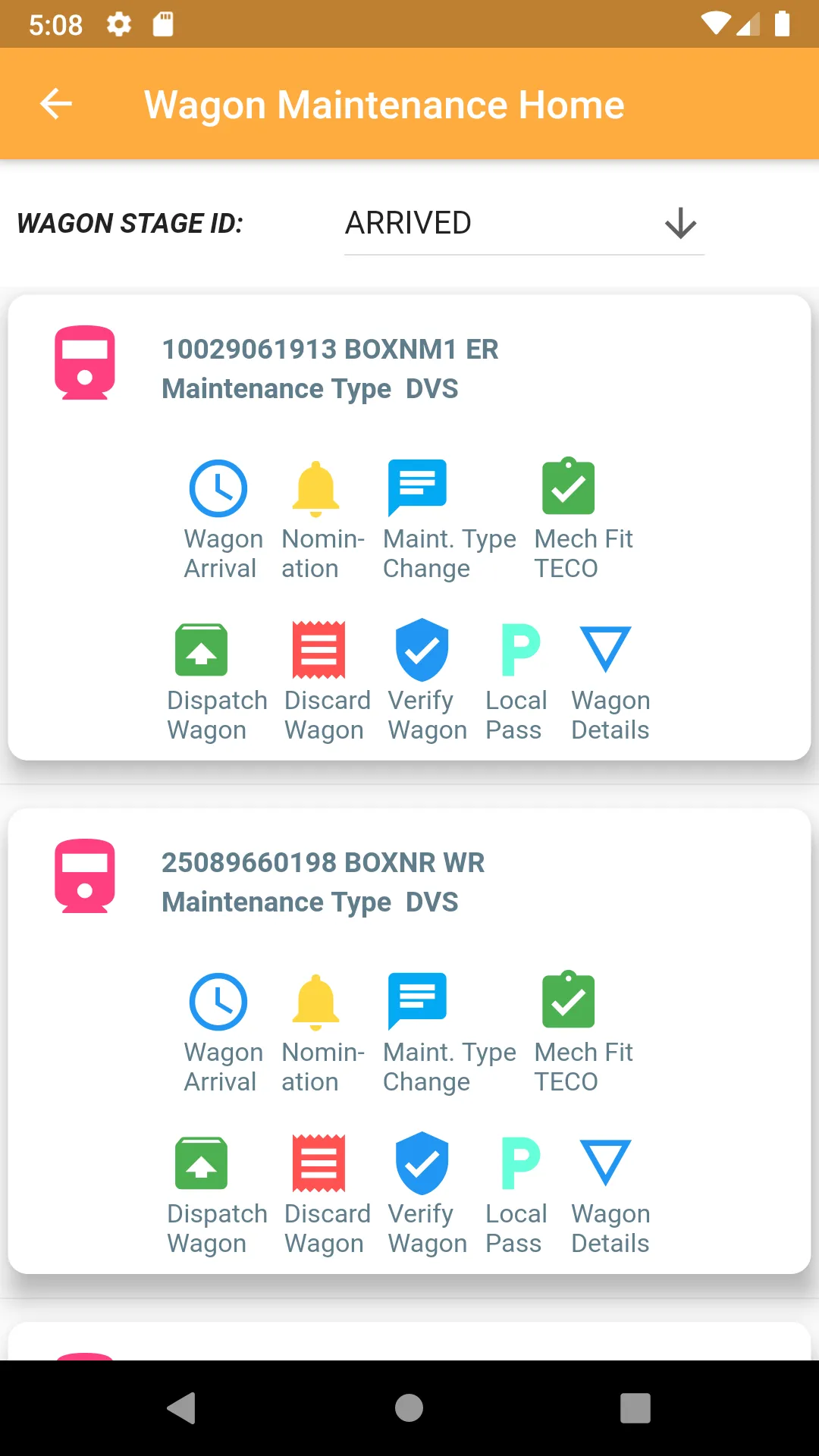
Task: Tap Mech Fit TECO icon for 10029061913
Action: [x=568, y=486]
